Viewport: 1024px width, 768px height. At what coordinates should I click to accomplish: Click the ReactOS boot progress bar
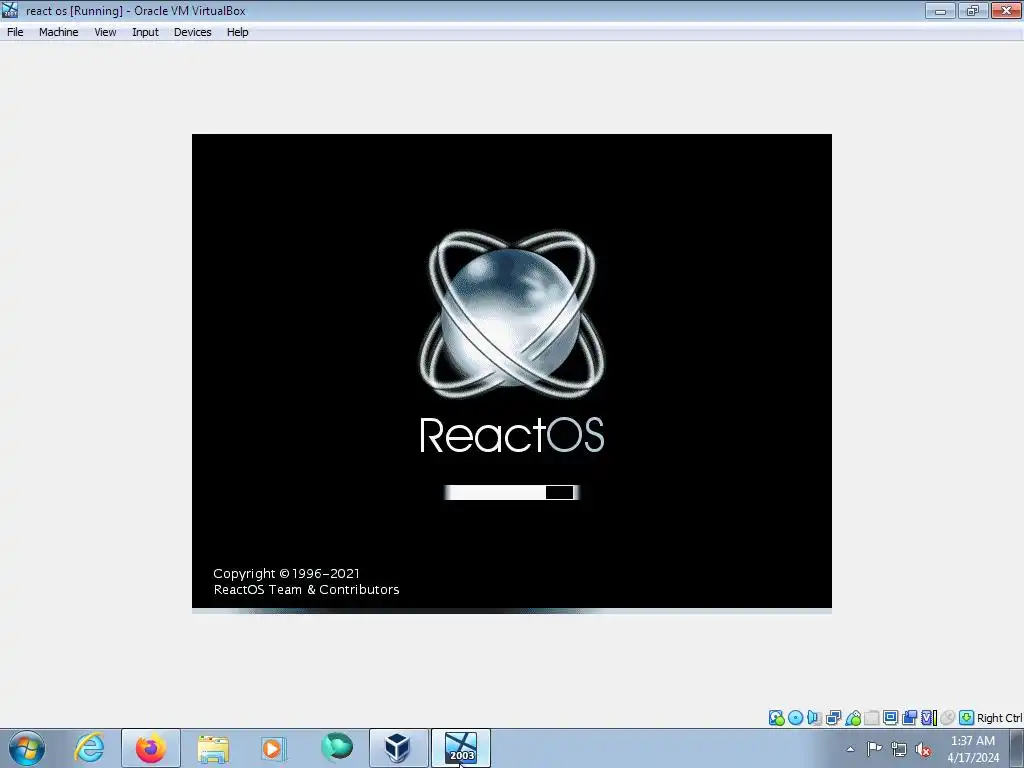tap(511, 492)
